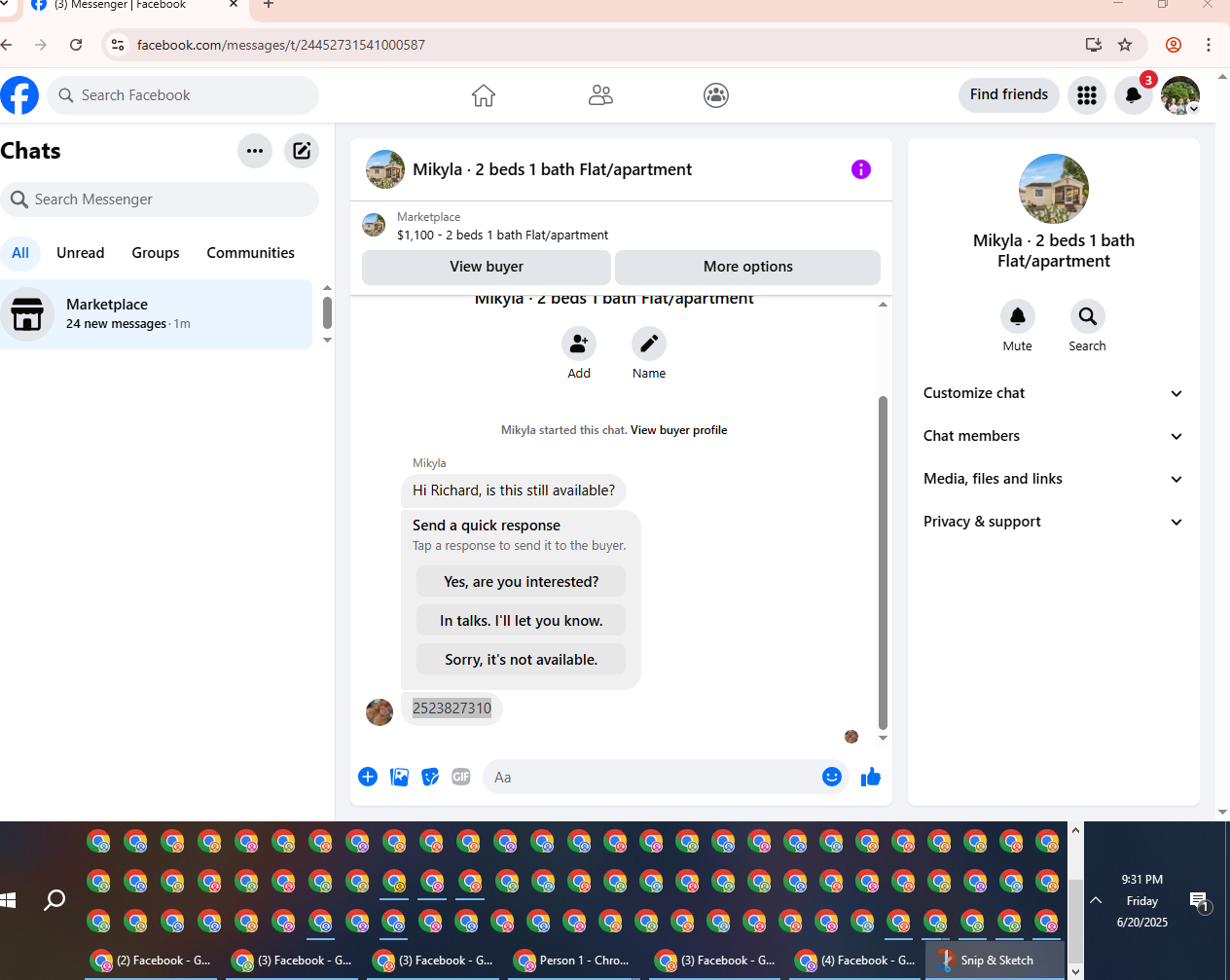Open the Home feed icon
The height and width of the screenshot is (980, 1230).
(484, 95)
